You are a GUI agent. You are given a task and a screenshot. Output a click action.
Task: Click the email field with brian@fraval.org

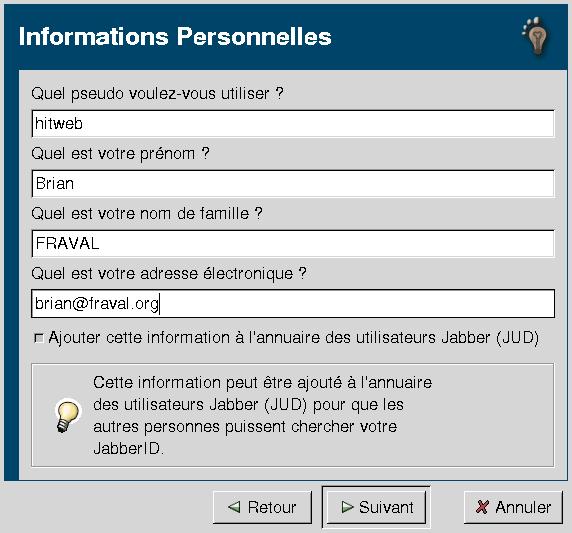pos(293,304)
